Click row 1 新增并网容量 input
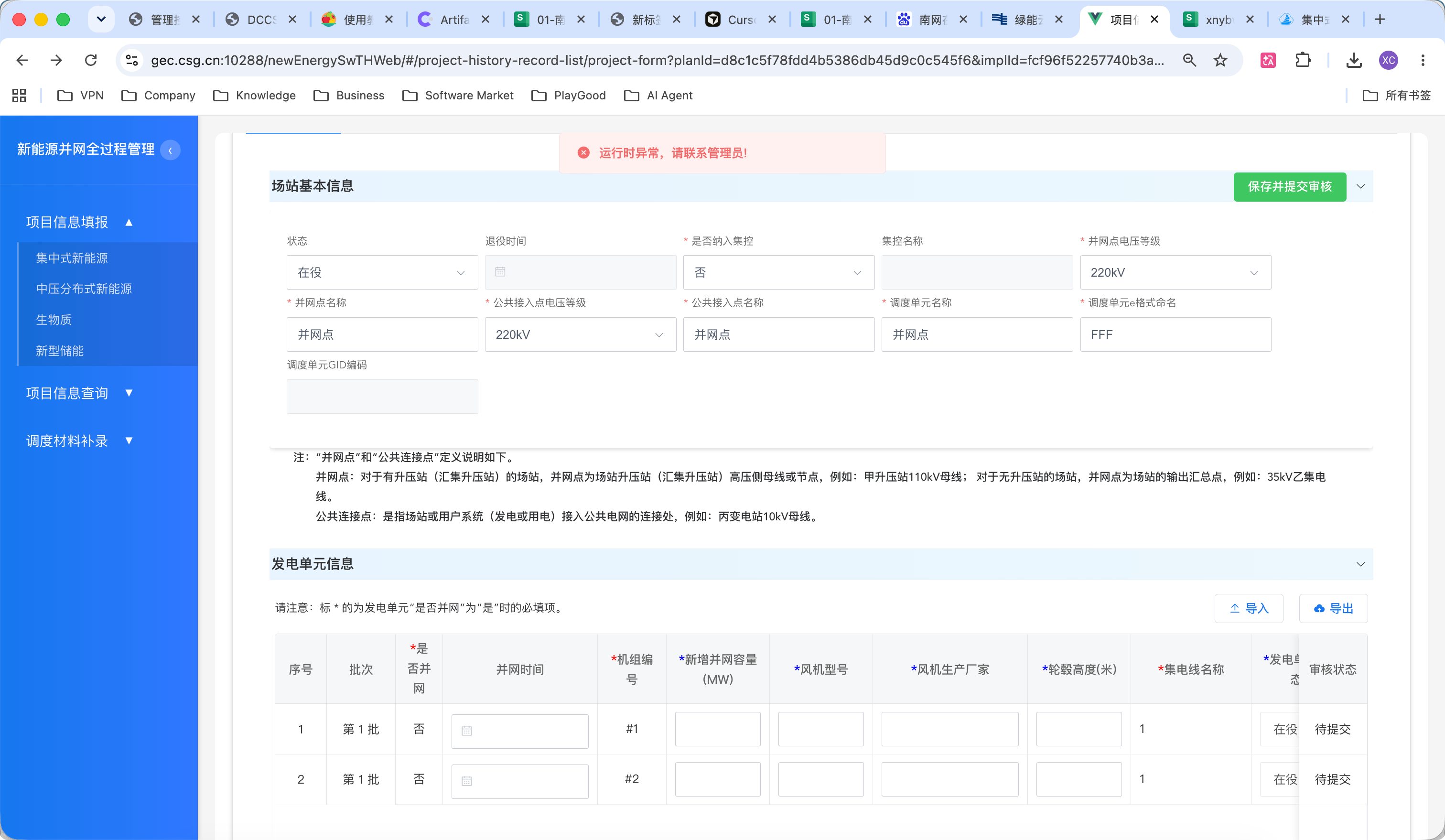This screenshot has height=840, width=1445. pos(717,729)
